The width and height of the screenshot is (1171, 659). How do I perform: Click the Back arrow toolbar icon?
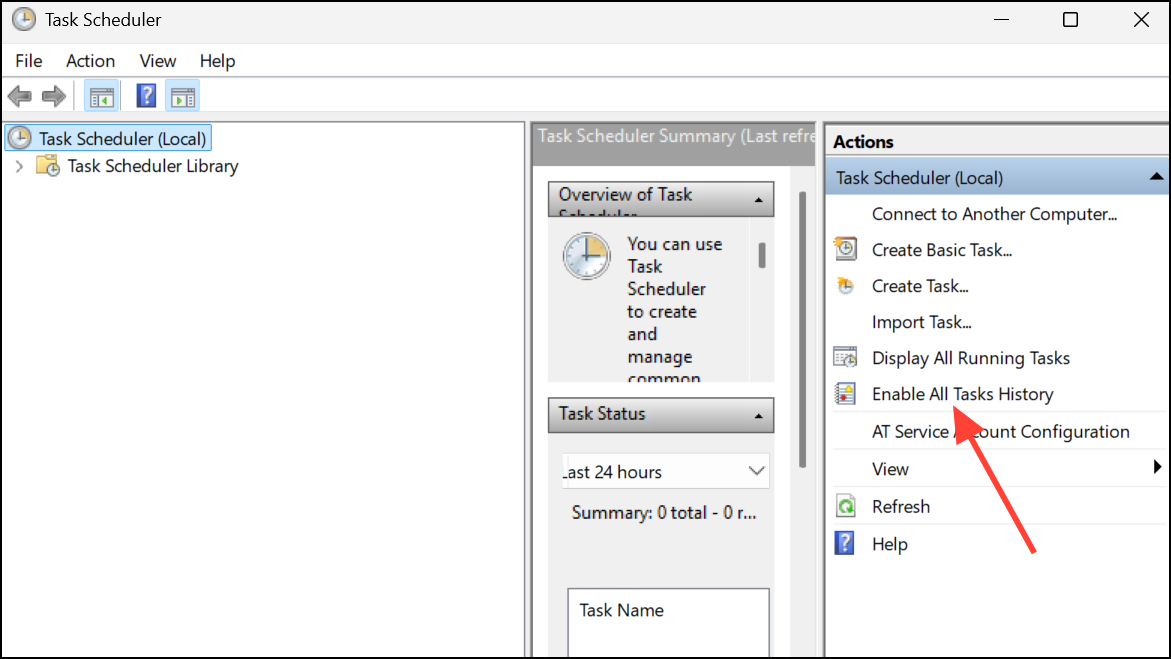19,96
